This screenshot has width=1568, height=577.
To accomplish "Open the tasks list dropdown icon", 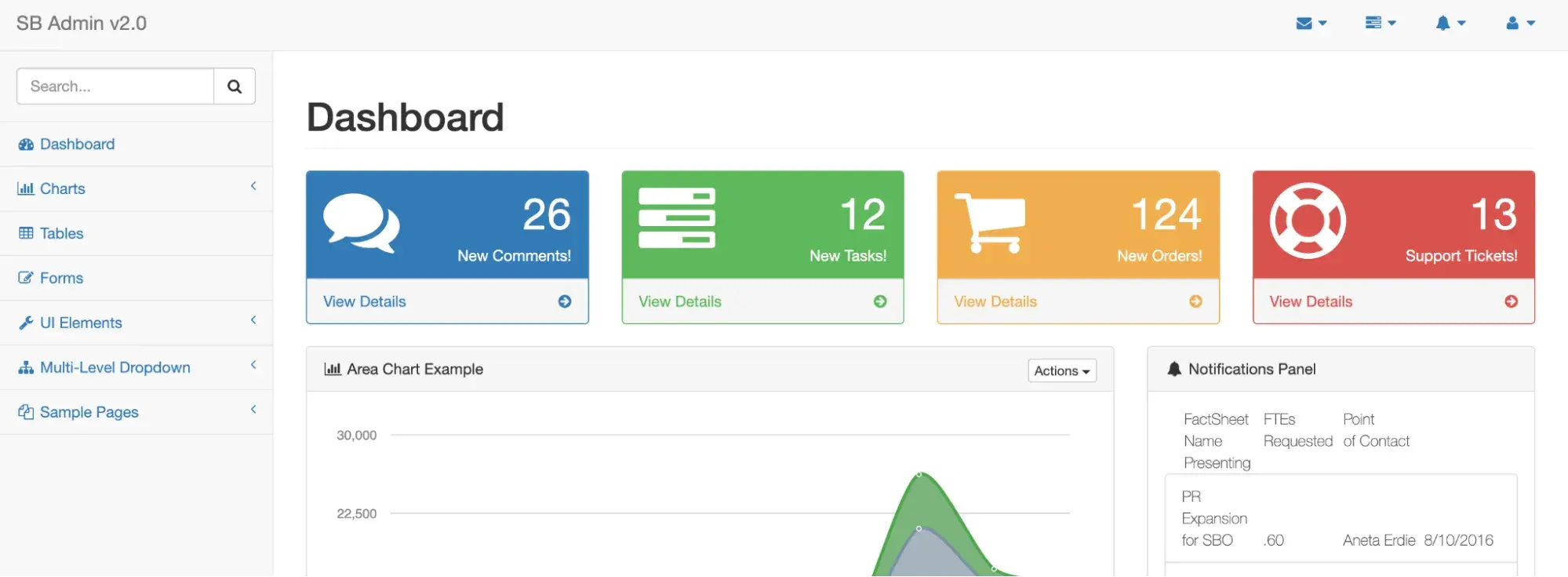I will click(1380, 24).
